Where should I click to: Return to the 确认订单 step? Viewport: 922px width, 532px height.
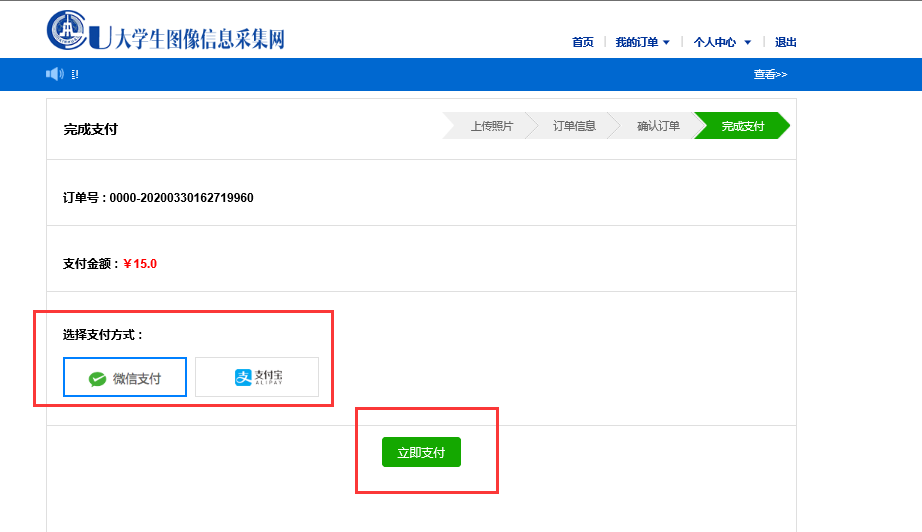[658, 126]
